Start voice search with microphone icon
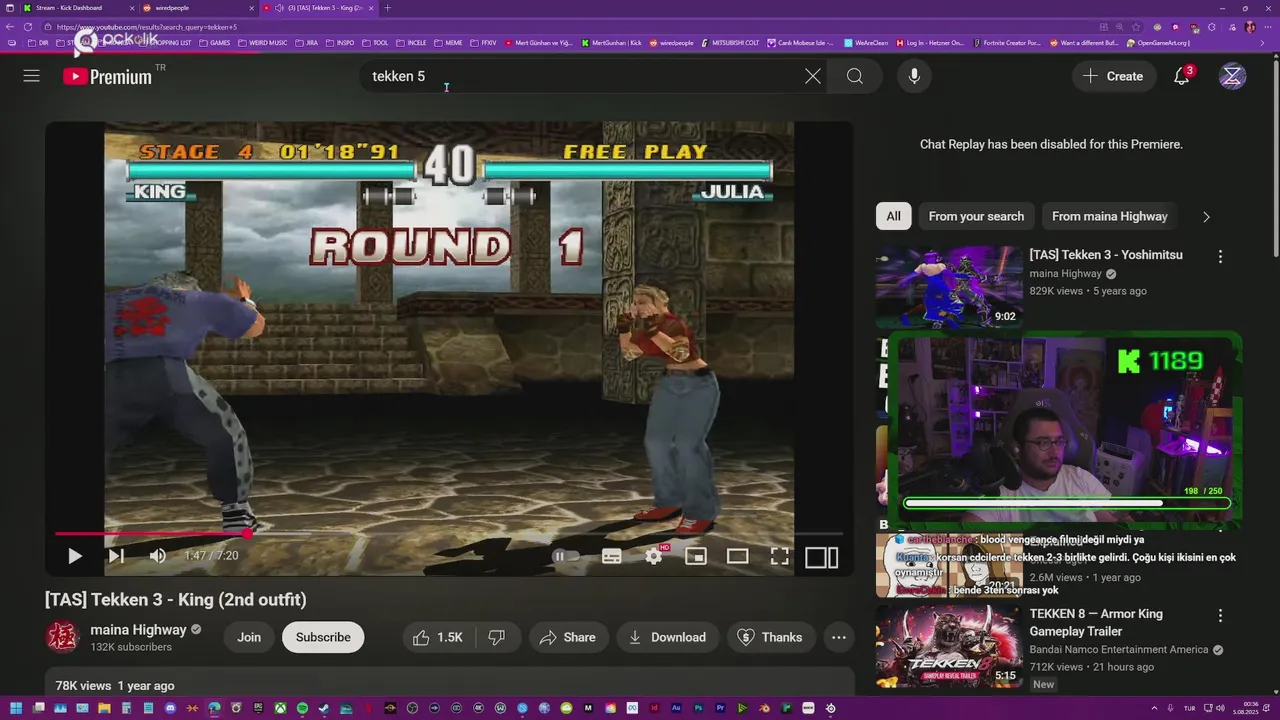Viewport: 1280px width, 720px height. click(x=914, y=76)
